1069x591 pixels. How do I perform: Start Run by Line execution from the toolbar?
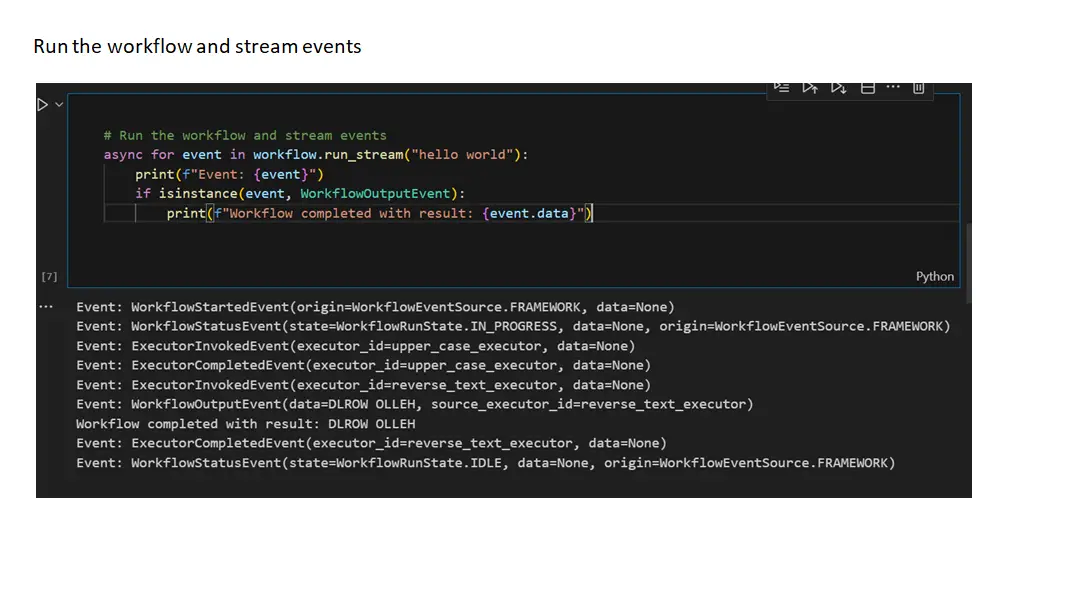click(x=781, y=88)
